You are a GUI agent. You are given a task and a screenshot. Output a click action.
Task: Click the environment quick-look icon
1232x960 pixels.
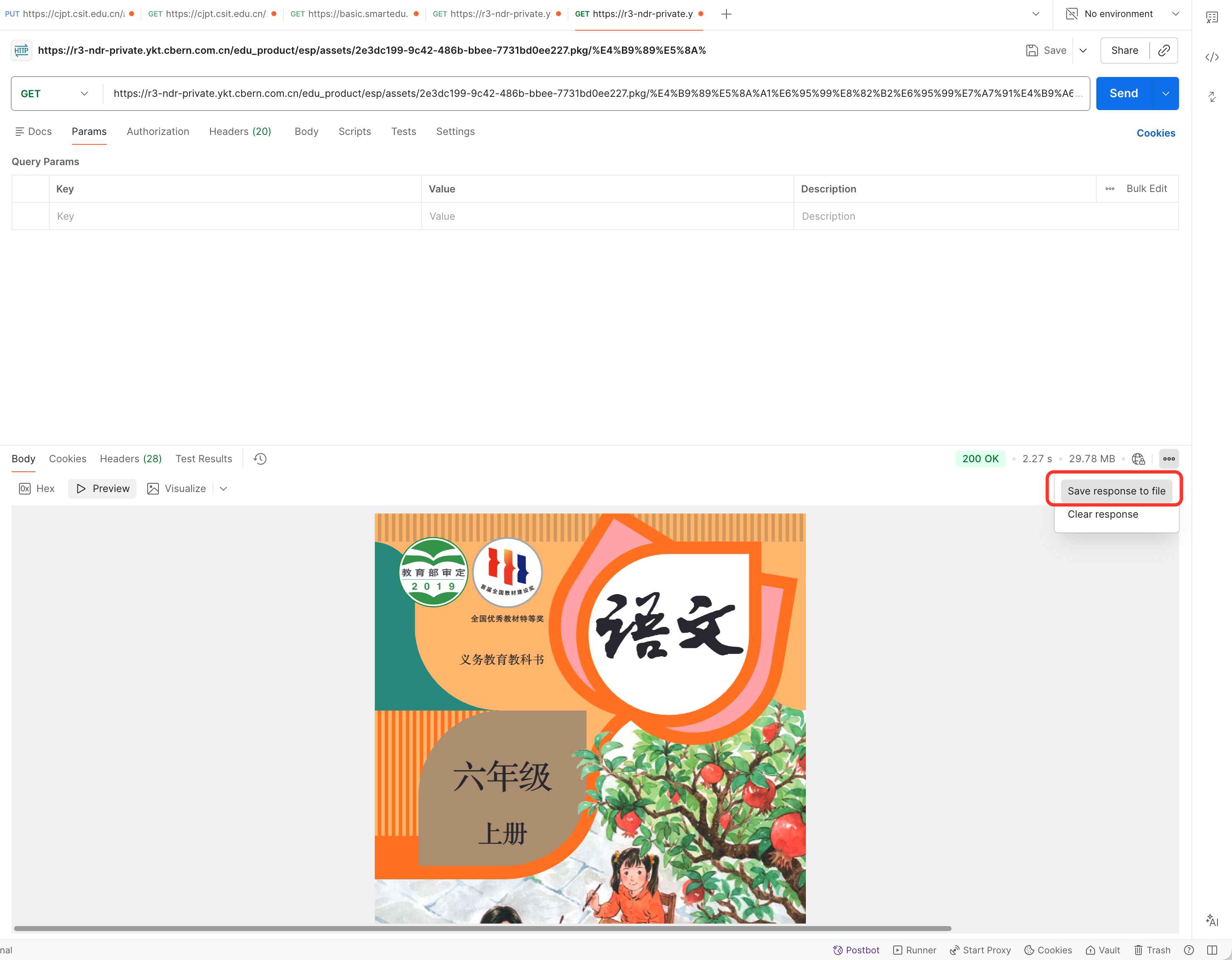tap(1072, 14)
